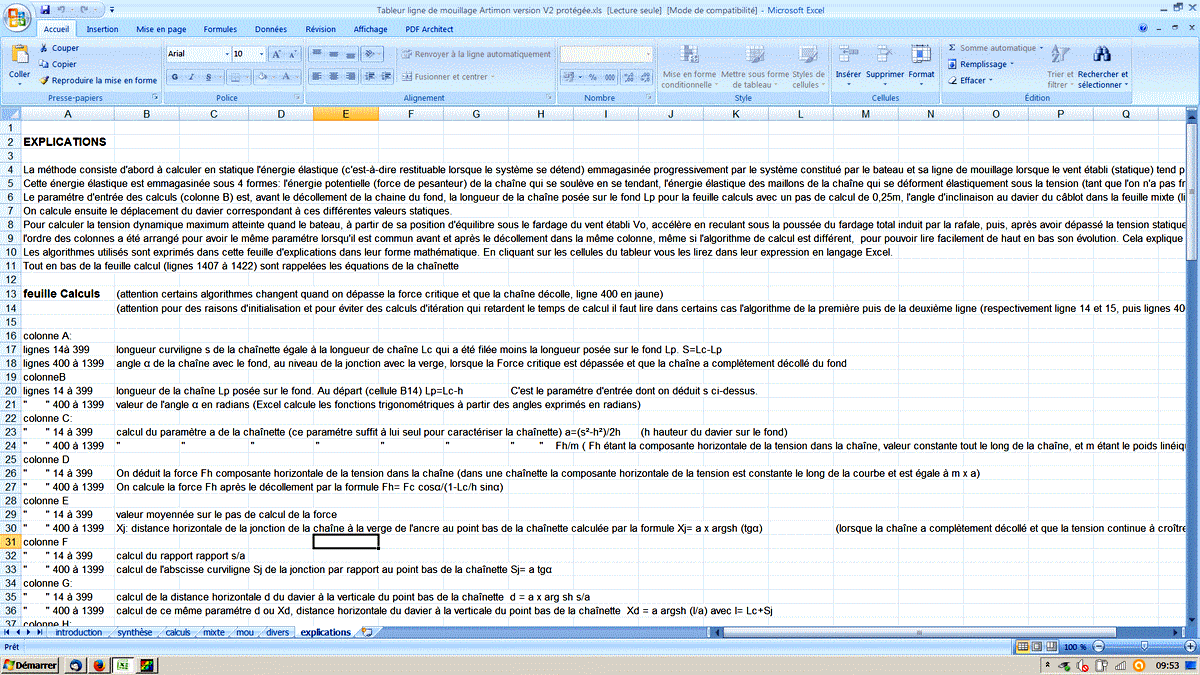
Task: Open the Presse-papiers dialog launcher
Action: click(155, 98)
